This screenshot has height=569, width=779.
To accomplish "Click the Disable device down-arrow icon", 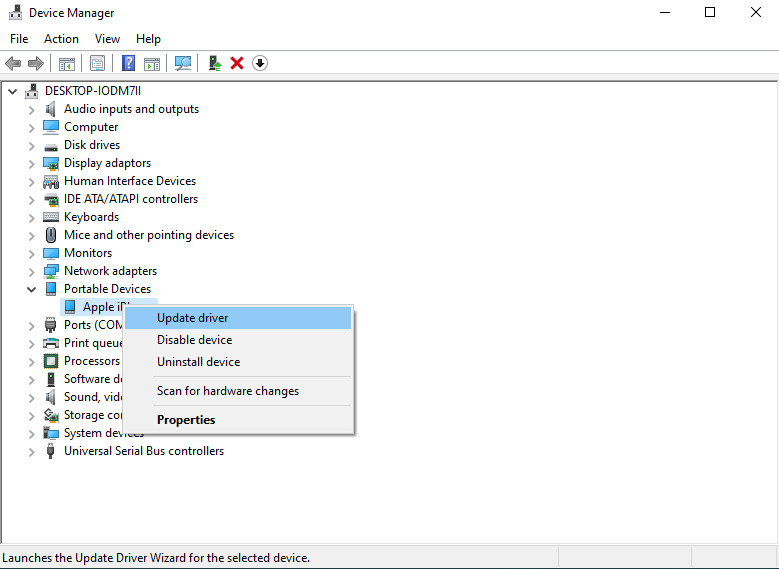I will pos(260,63).
